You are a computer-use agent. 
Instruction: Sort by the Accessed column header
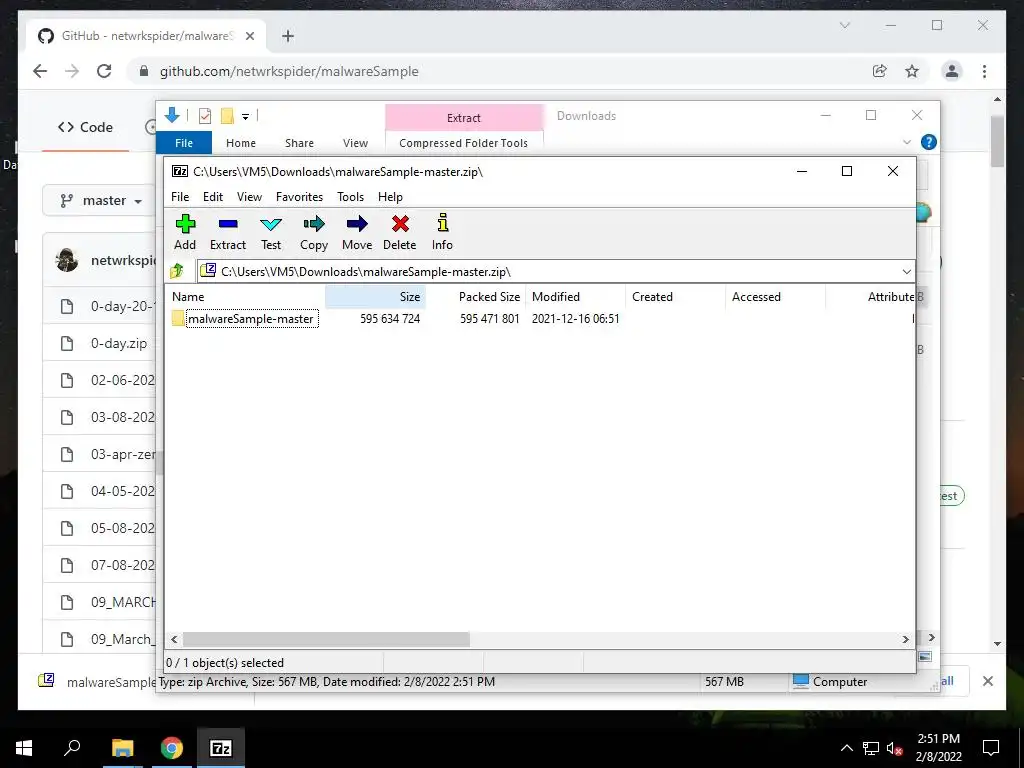coord(775,296)
